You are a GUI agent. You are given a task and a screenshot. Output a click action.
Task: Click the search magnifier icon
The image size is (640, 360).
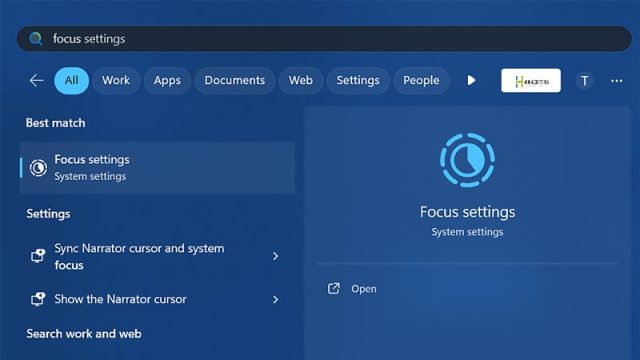tap(36, 39)
